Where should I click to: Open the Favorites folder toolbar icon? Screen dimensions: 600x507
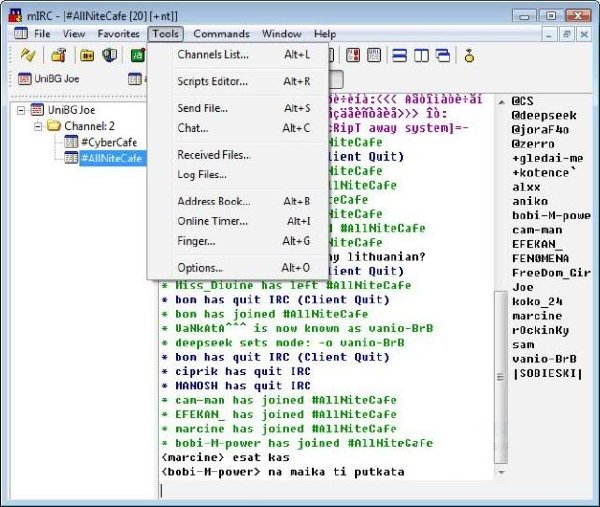(x=87, y=55)
